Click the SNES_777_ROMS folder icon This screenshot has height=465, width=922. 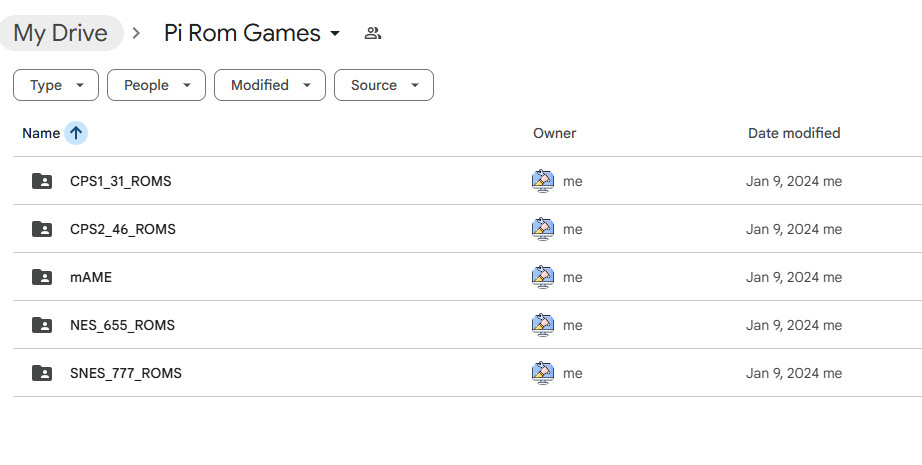point(42,373)
